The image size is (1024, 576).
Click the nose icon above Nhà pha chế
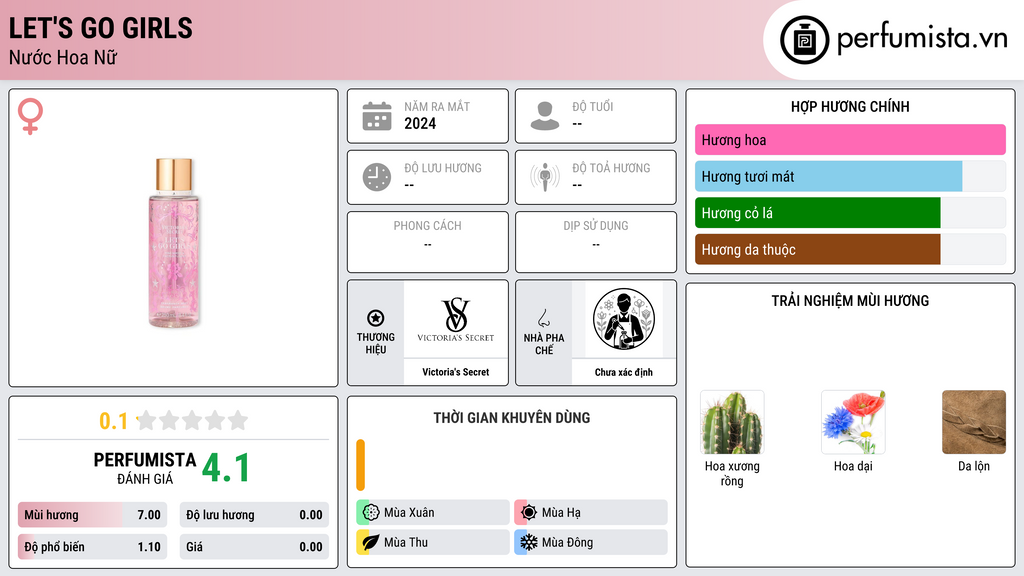[x=543, y=318]
